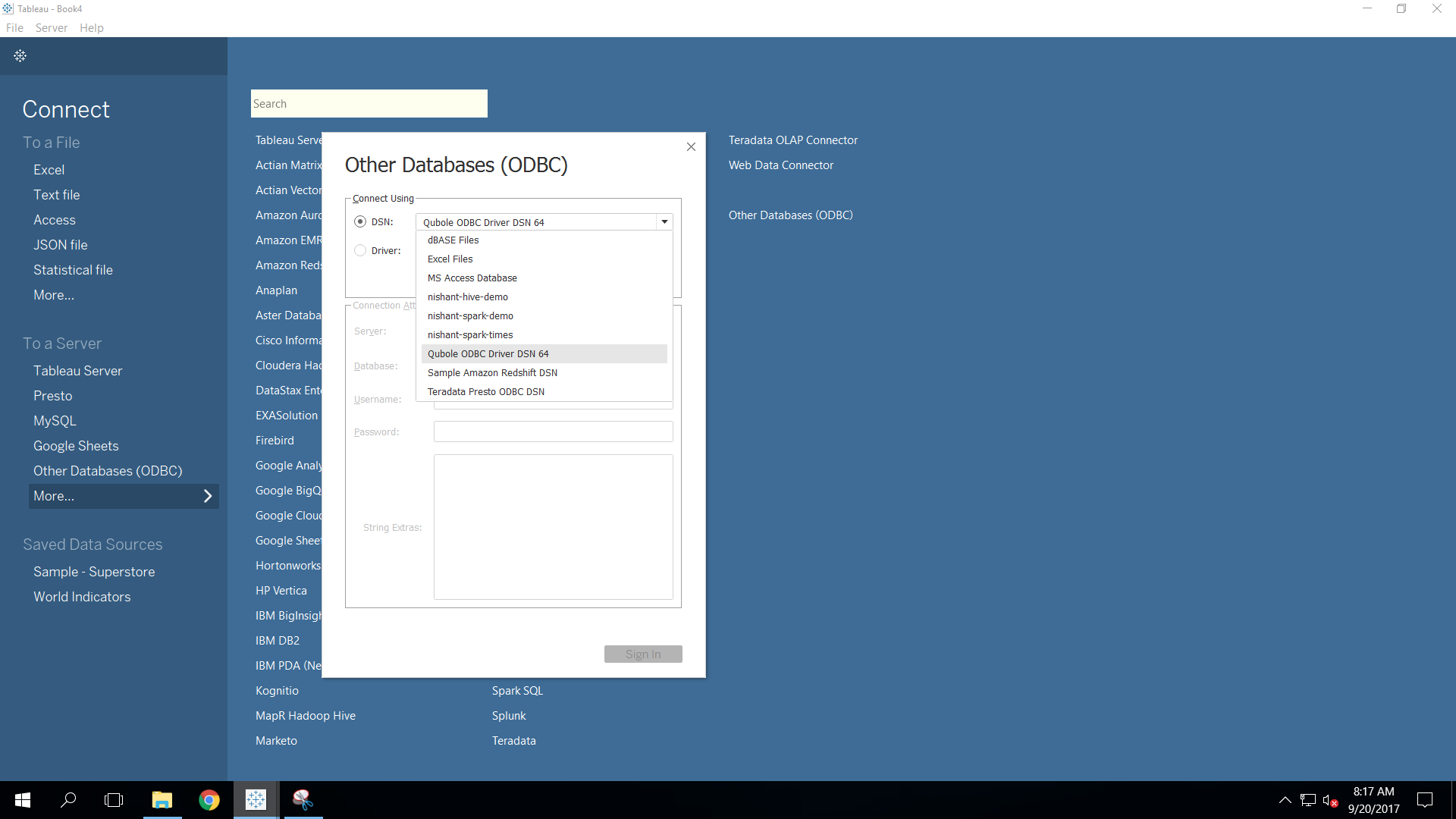1456x819 pixels.
Task: Connect to MySQL in sidebar
Action: point(55,421)
